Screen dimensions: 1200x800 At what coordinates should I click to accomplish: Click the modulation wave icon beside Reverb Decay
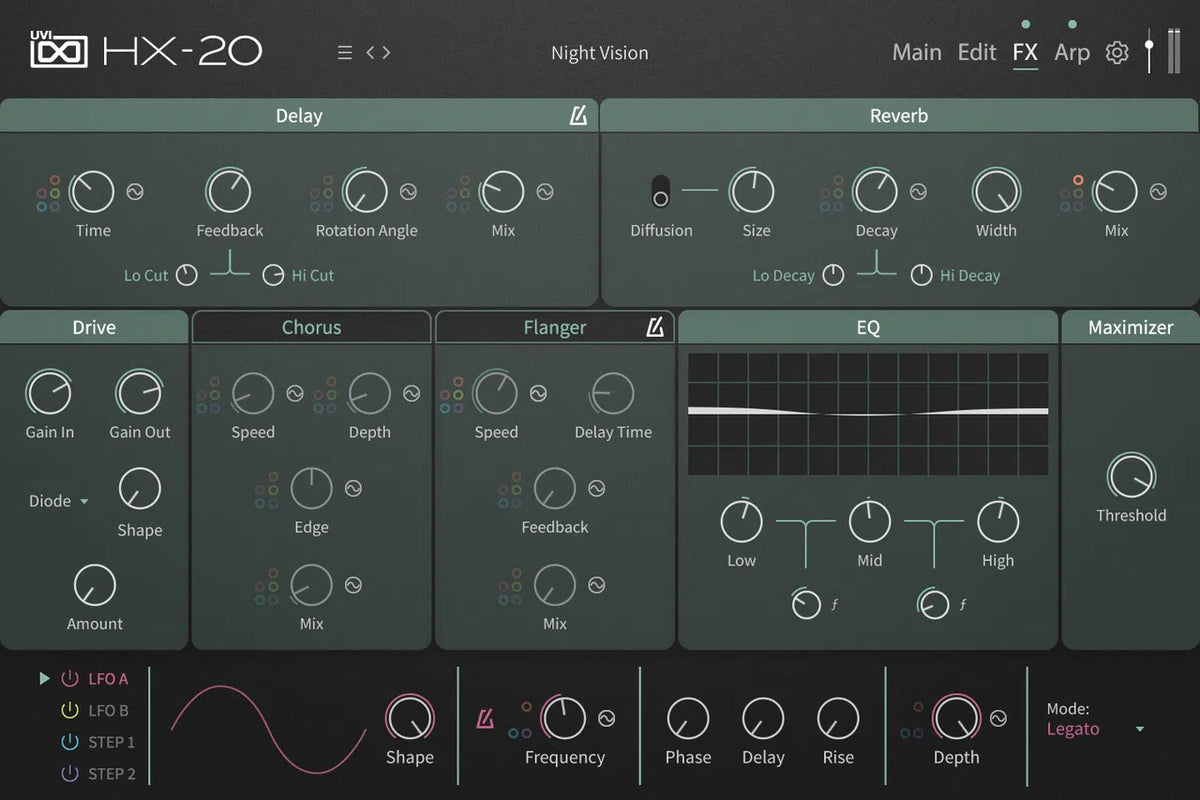click(918, 191)
